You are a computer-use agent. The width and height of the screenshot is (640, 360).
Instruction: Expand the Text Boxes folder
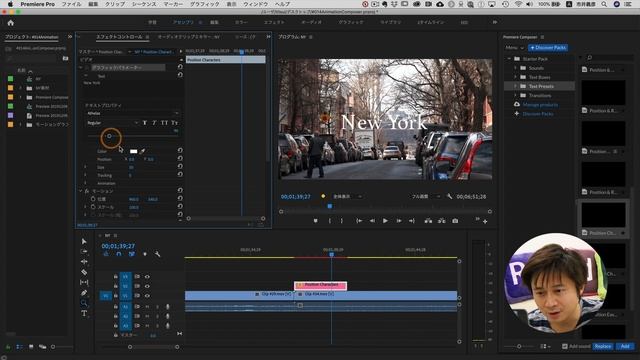tap(515, 77)
